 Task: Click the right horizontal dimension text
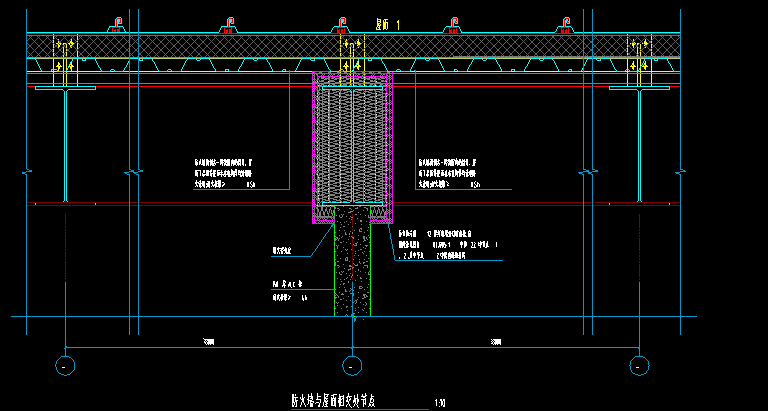495,342
